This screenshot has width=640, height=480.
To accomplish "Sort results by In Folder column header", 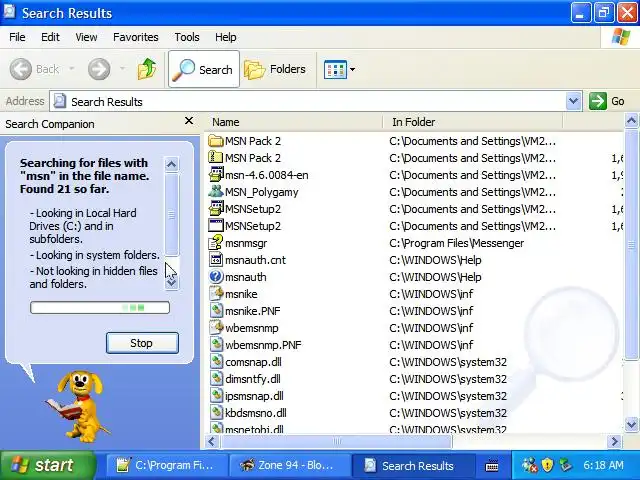I will click(473, 122).
